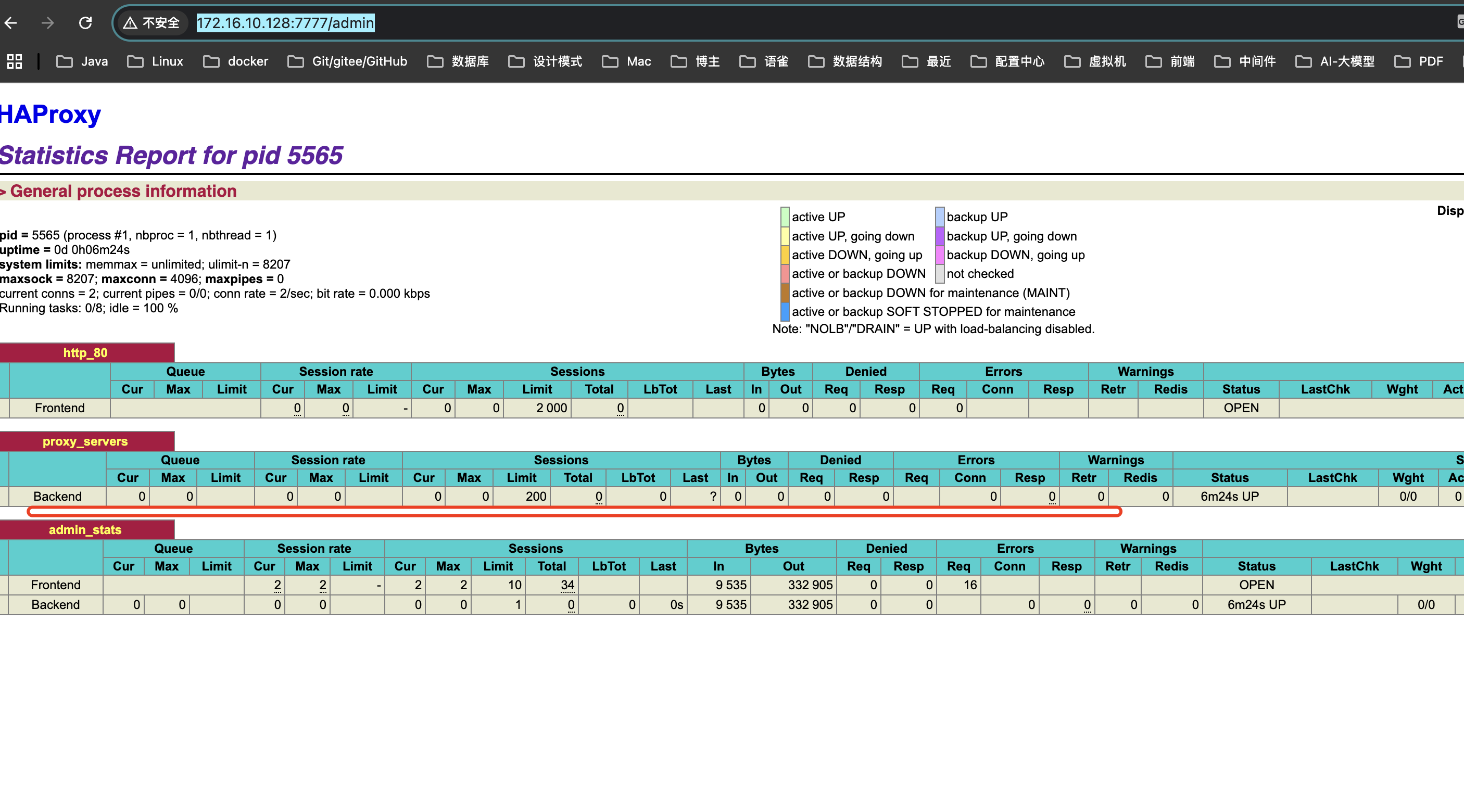Viewport: 1464px width, 812px height.
Task: Open the 虚拟机 bookmarks folder
Action: point(1095,61)
